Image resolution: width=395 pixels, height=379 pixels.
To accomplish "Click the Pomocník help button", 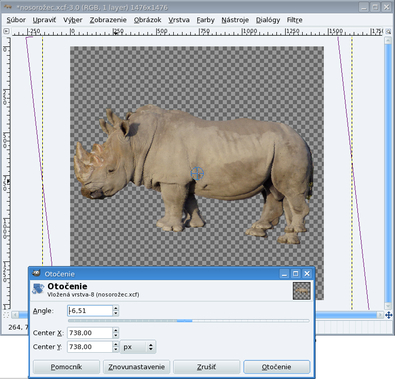I will click(66, 367).
